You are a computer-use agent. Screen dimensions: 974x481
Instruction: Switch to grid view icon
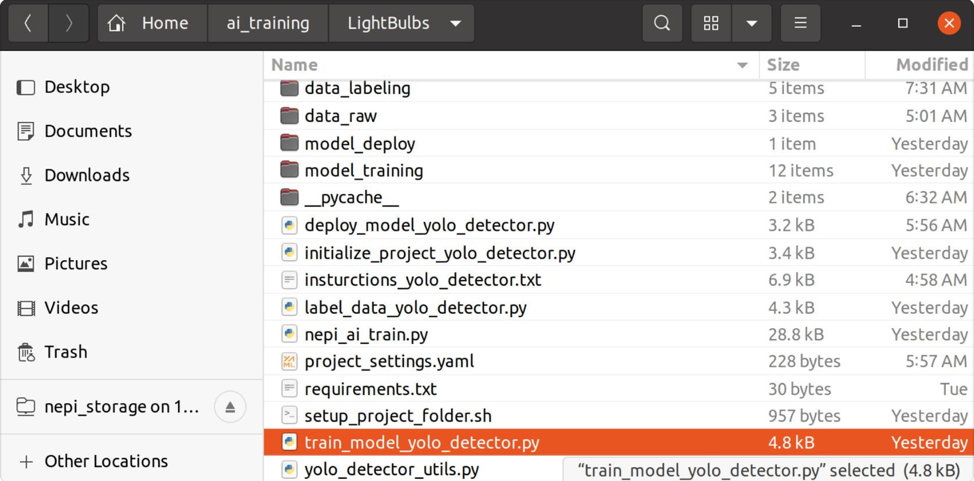(711, 23)
